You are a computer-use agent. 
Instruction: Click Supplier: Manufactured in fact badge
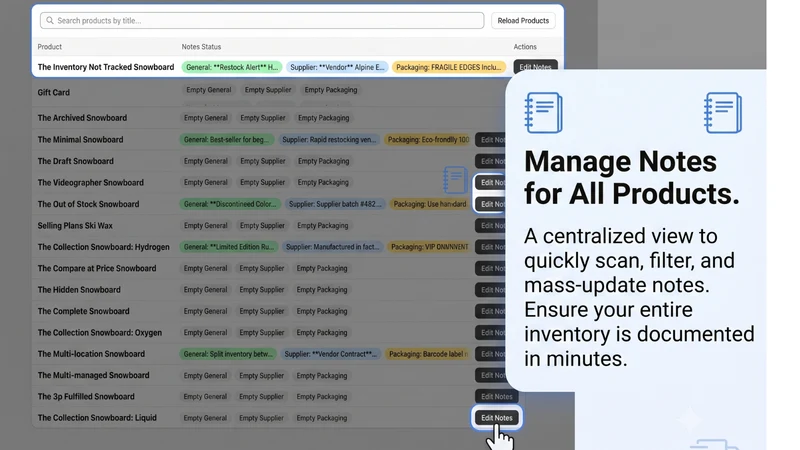pos(333,247)
